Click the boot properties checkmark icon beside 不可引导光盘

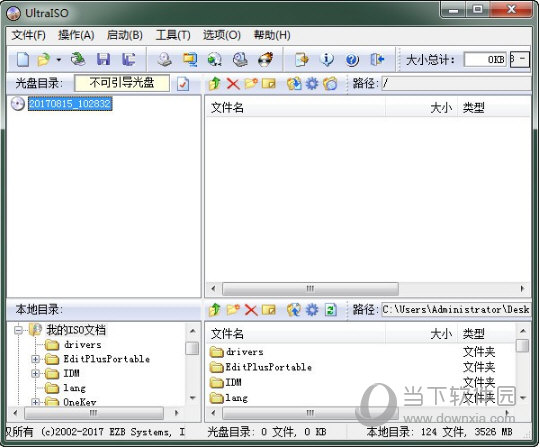pyautogui.click(x=183, y=84)
